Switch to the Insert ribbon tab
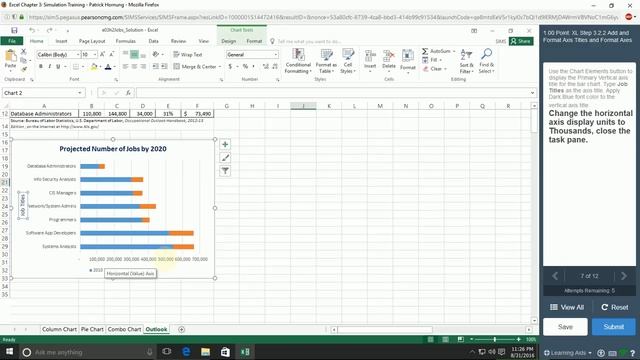This screenshot has height=360, width=640. 61,41
